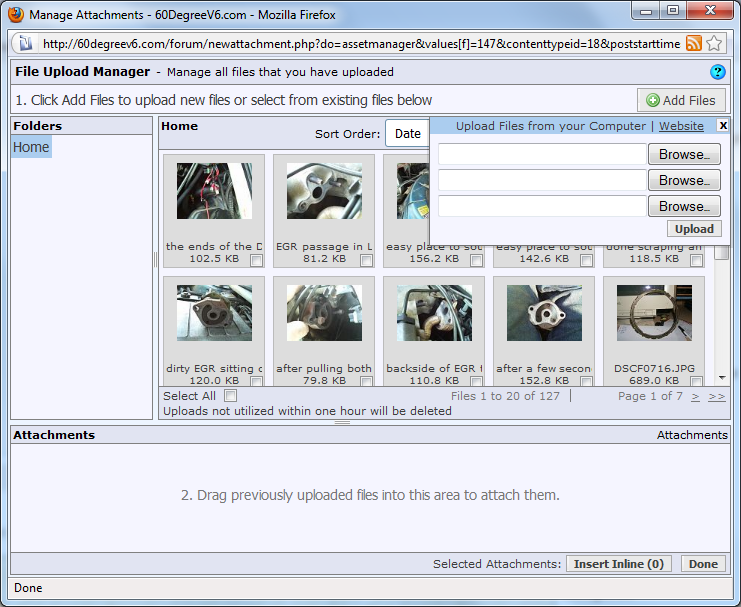Viewport: 741px width, 607px height.
Task: Click the Firefox logo in title bar
Action: coord(16,14)
